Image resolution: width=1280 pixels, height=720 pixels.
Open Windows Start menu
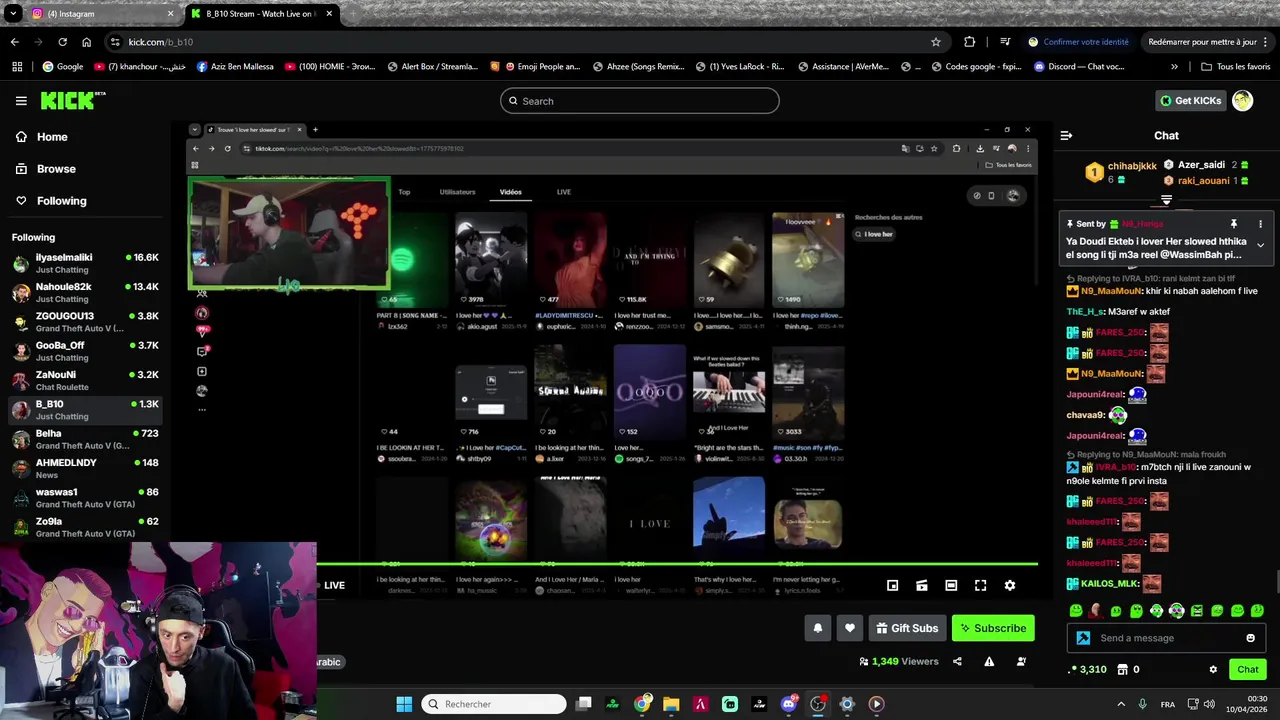click(x=404, y=704)
